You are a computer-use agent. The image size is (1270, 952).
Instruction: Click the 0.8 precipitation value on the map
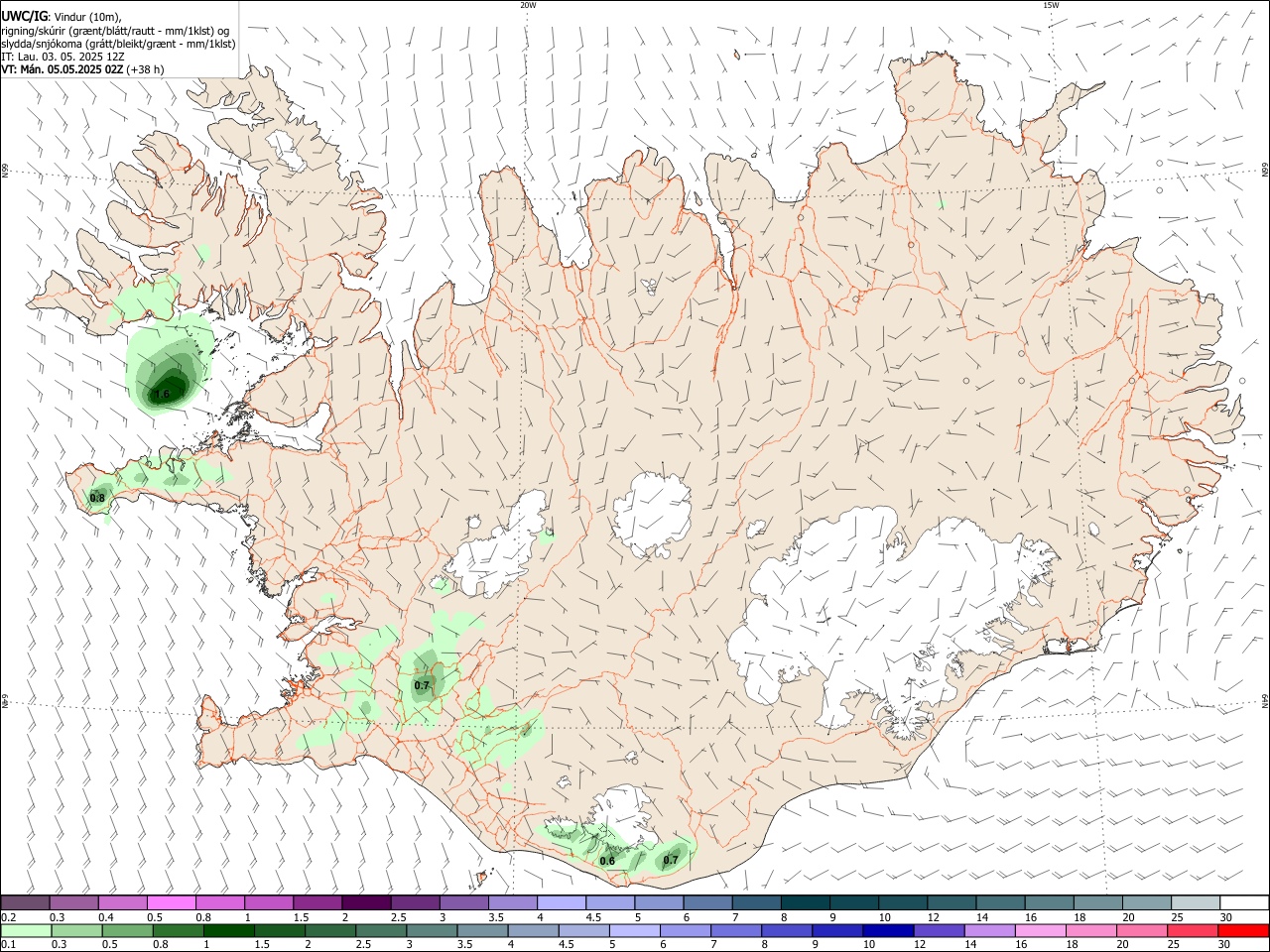pos(97,498)
